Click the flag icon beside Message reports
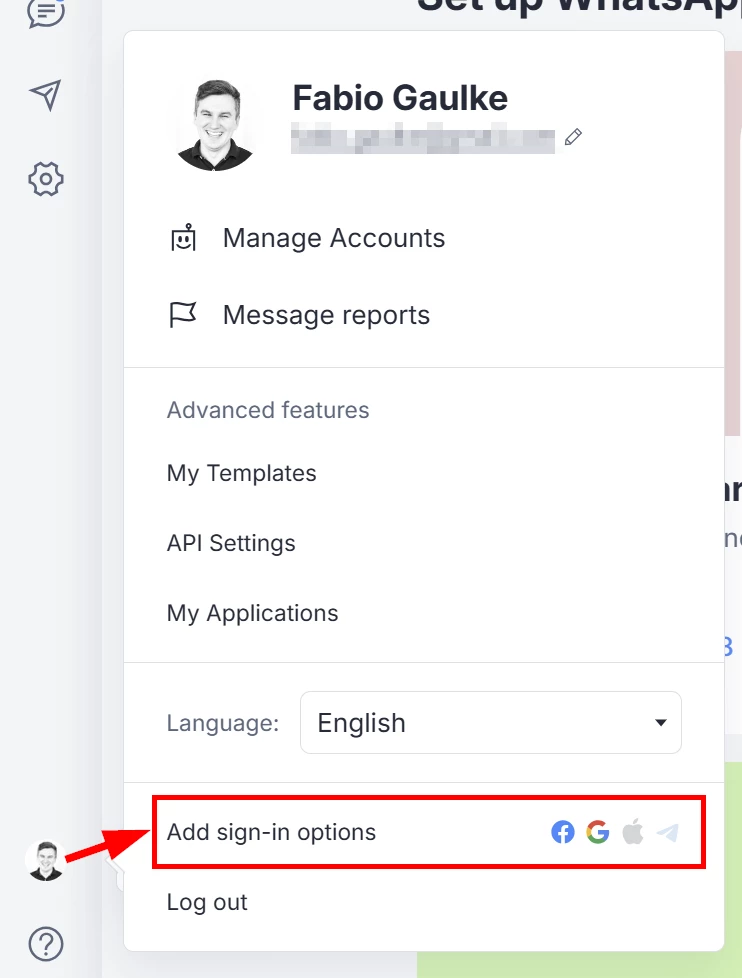The image size is (742, 978). pos(183,314)
